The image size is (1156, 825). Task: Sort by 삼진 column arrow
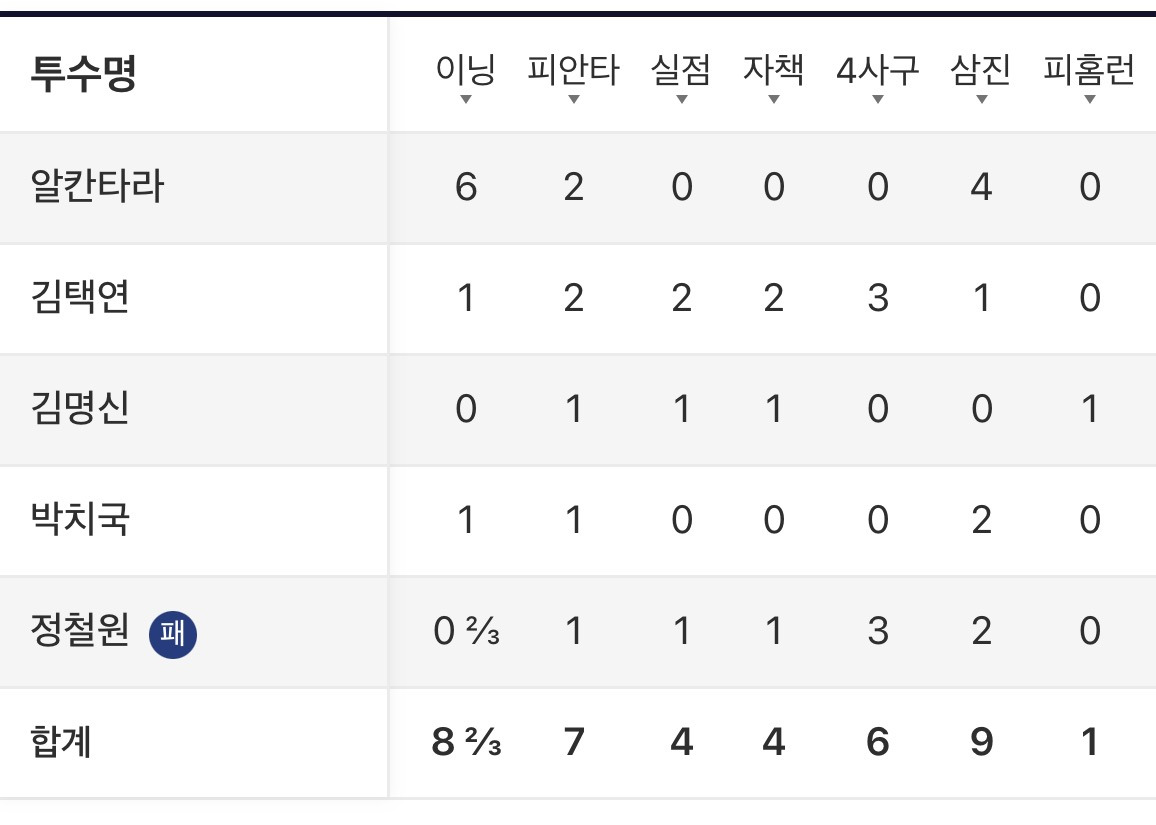click(981, 100)
